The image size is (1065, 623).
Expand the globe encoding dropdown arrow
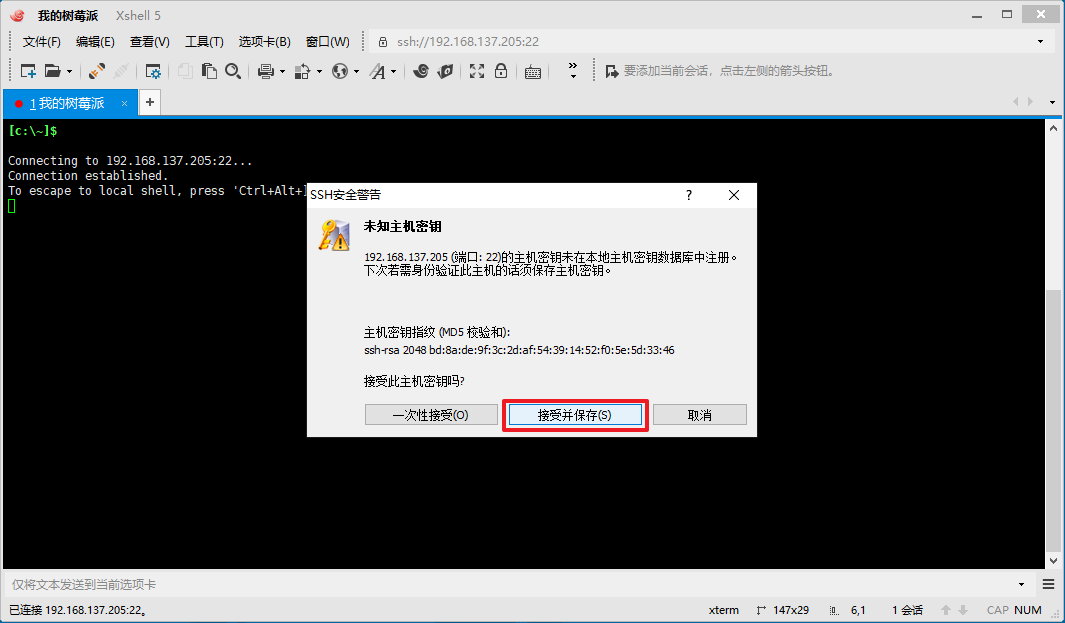click(355, 72)
